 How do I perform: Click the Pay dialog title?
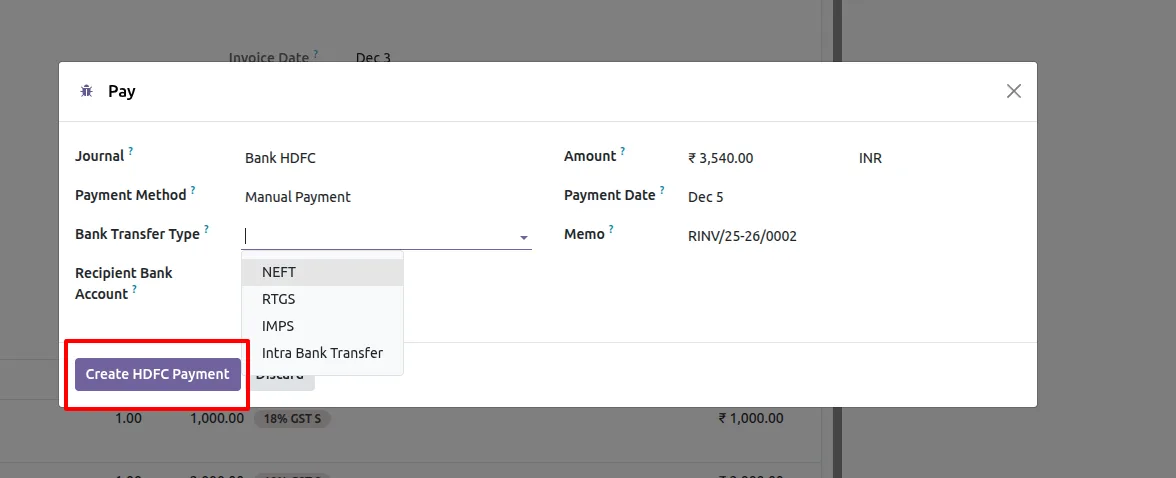[x=122, y=92]
